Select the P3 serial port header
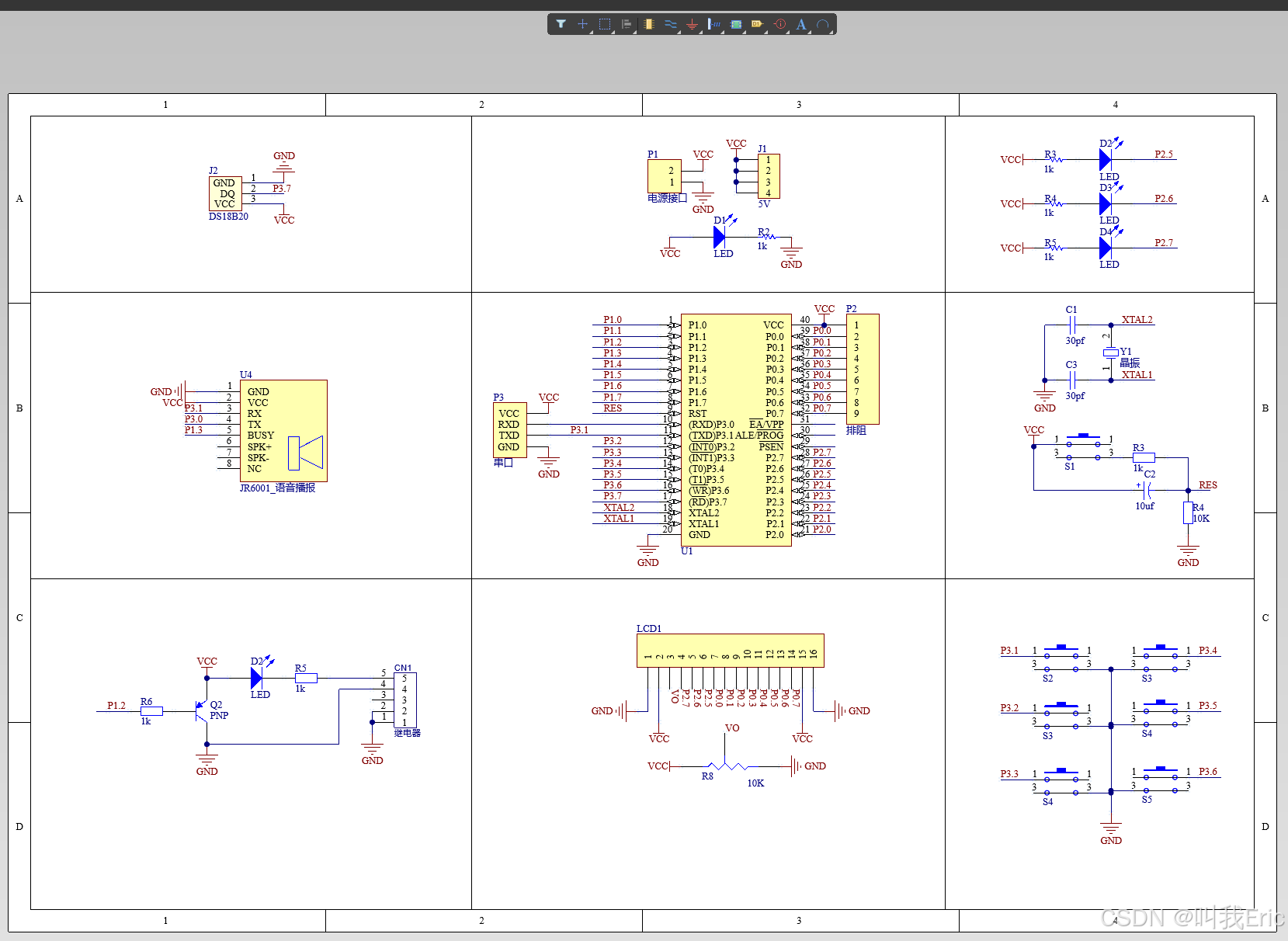Viewport: 1288px width, 941px height. pos(510,430)
